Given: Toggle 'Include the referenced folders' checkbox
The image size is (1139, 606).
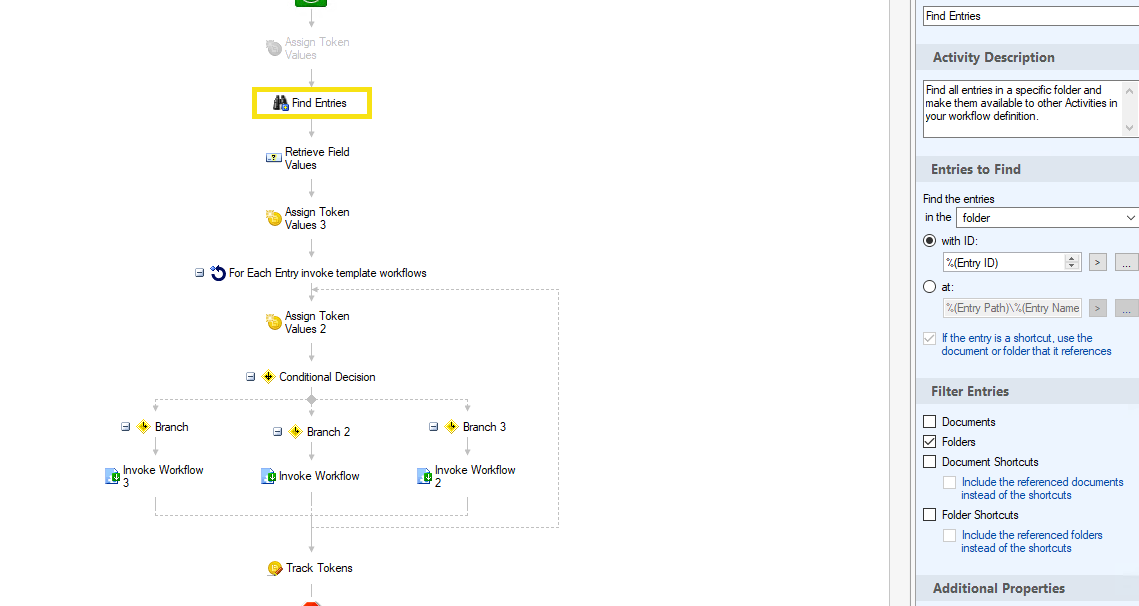Looking at the screenshot, I should tap(949, 536).
